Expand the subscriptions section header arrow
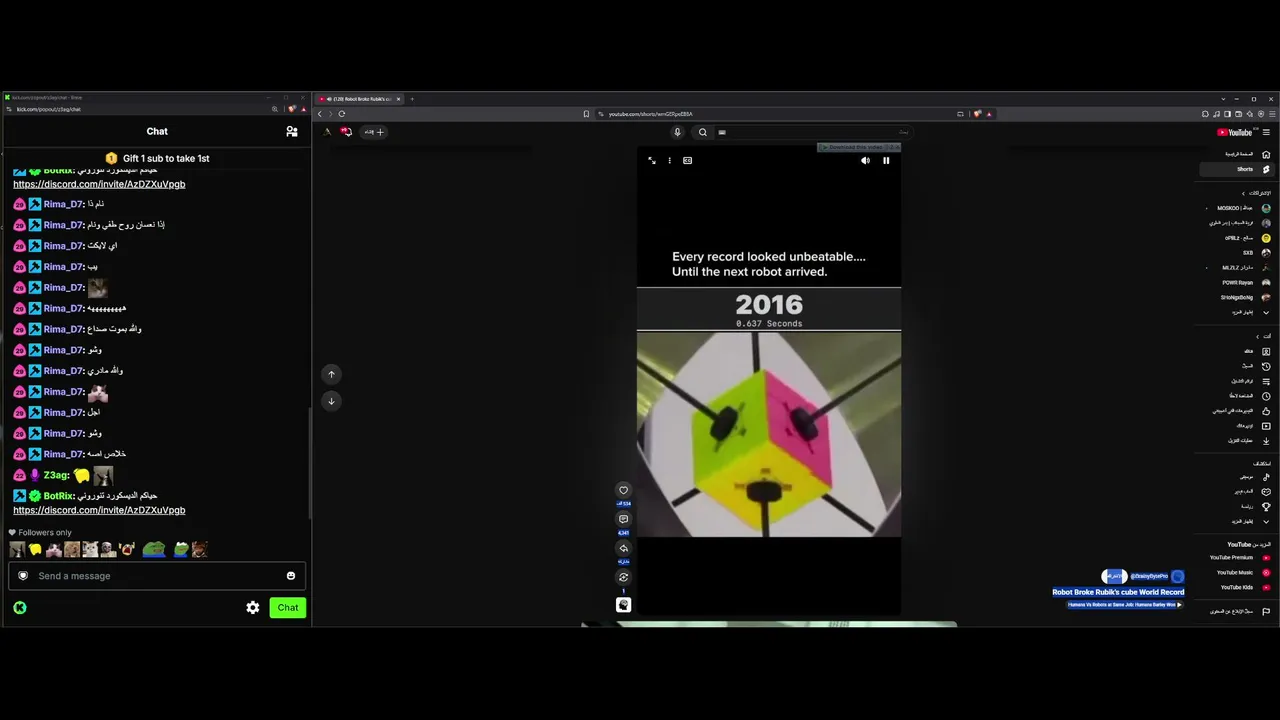 pos(1244,193)
